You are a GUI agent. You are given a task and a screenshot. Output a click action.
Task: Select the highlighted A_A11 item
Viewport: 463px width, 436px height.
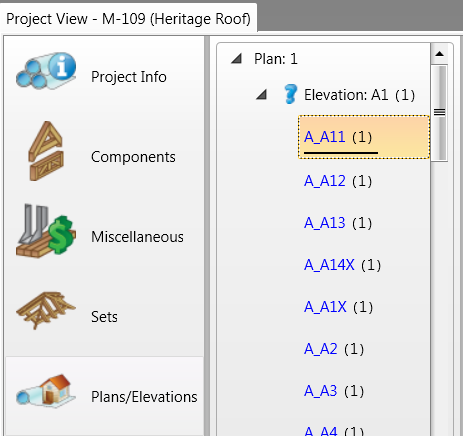pos(364,137)
